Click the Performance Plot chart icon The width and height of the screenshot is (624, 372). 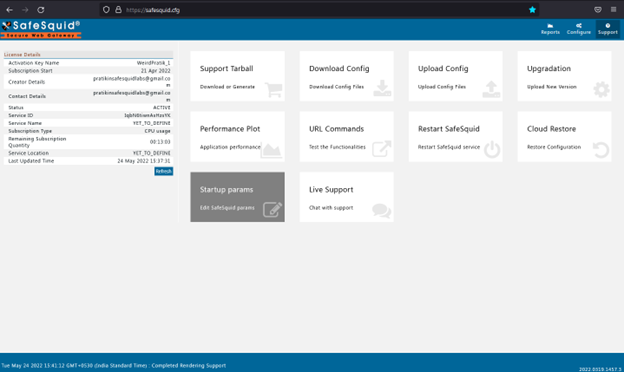[x=271, y=150]
